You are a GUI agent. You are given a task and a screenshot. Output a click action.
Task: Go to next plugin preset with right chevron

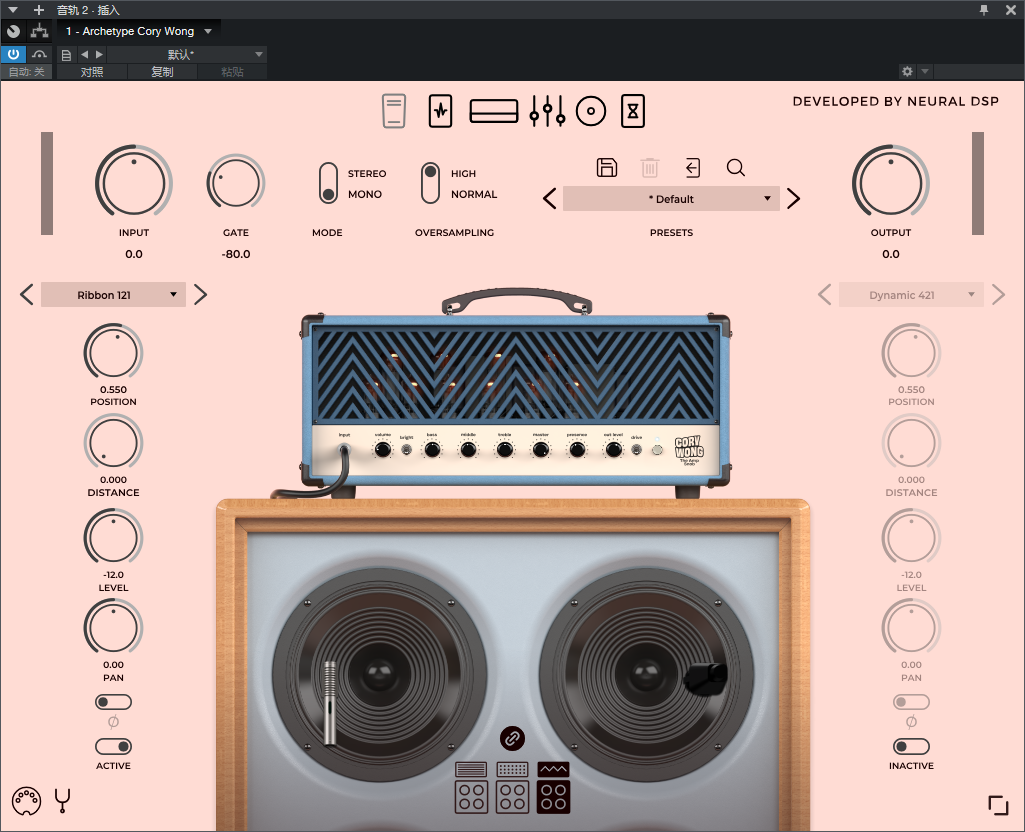tap(794, 199)
